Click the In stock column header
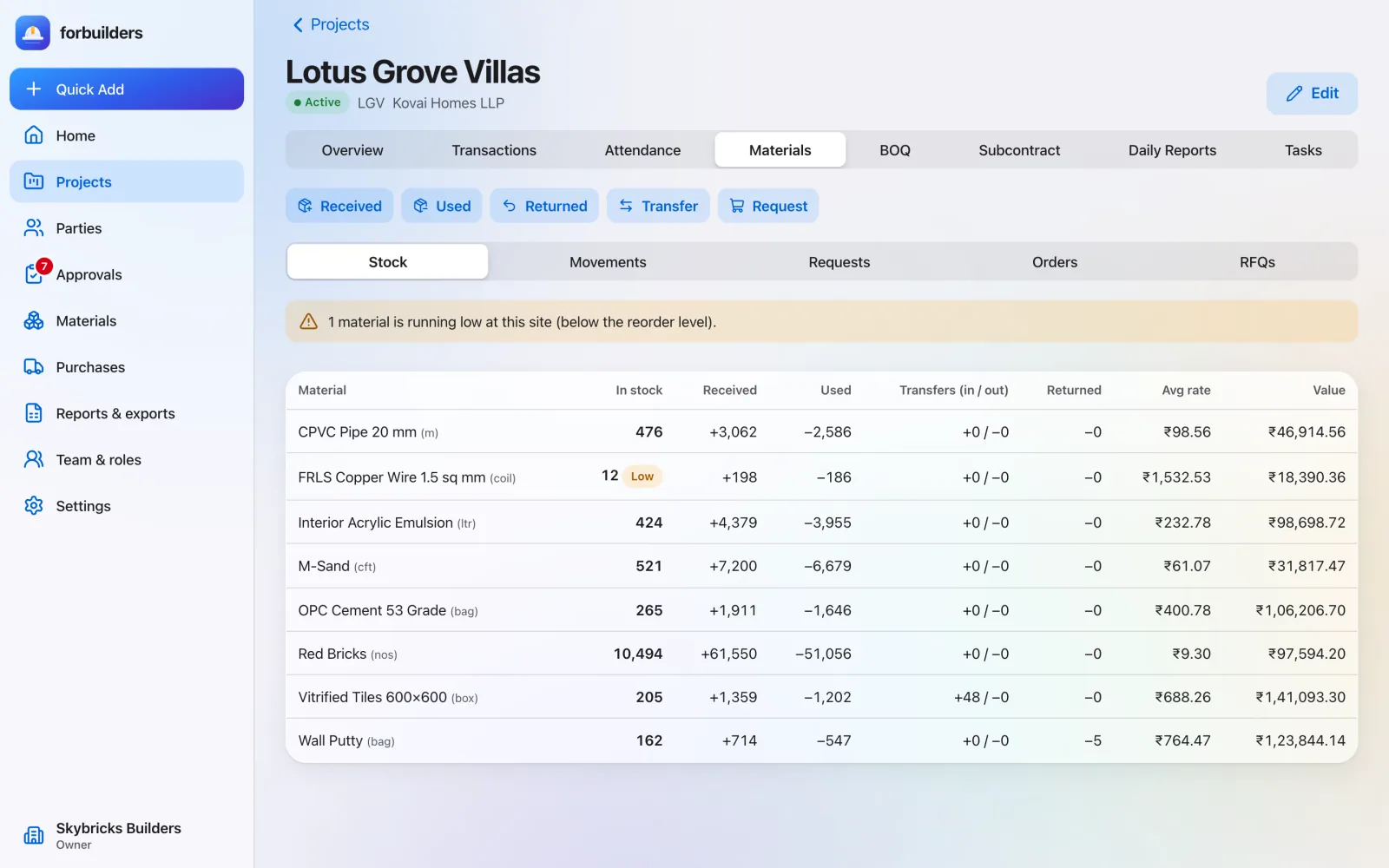 tap(639, 391)
